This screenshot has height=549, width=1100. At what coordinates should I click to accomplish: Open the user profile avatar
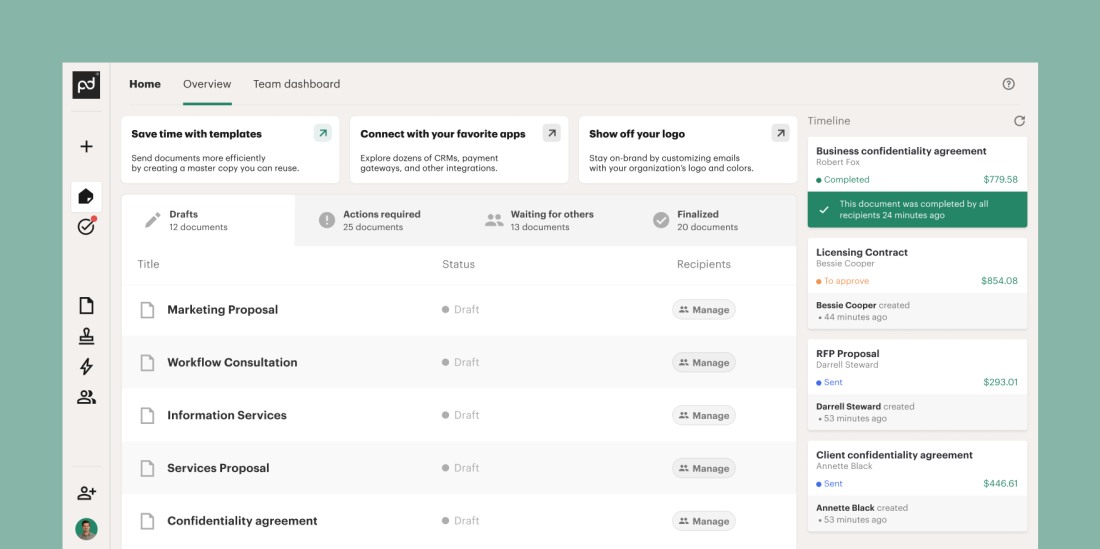pyautogui.click(x=86, y=529)
